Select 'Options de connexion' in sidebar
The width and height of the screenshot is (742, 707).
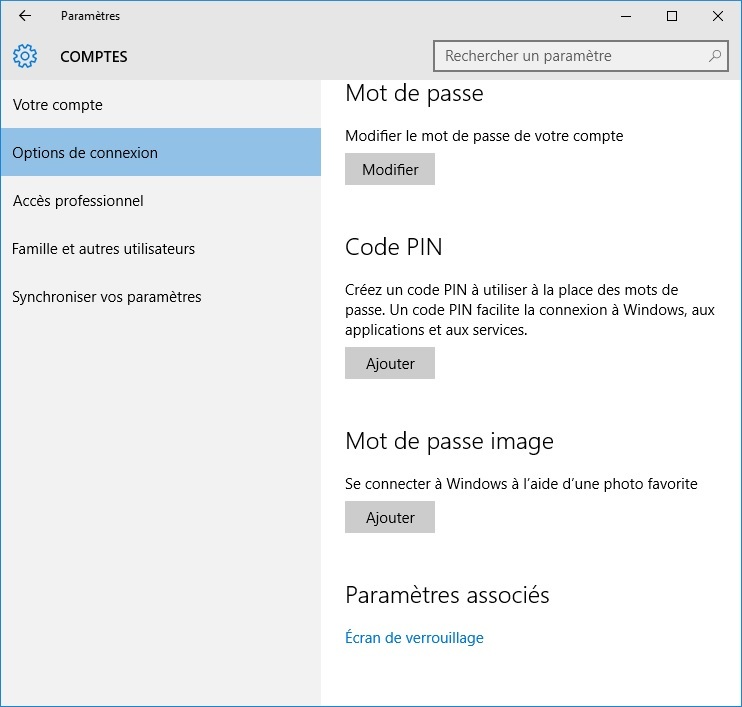click(x=161, y=152)
